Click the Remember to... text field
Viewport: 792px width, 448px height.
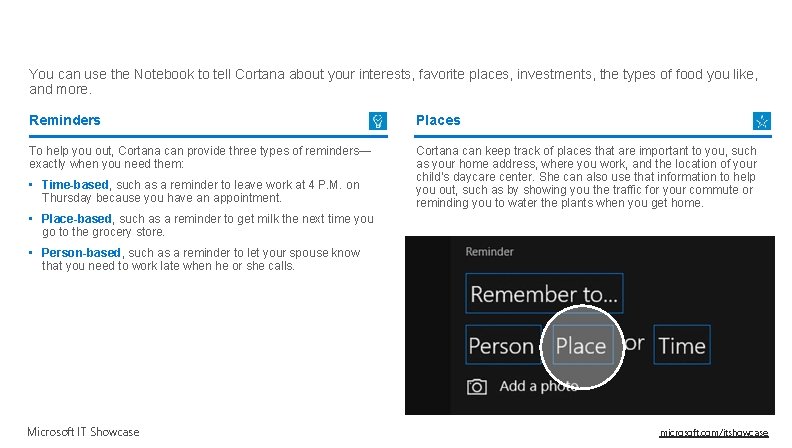click(544, 293)
